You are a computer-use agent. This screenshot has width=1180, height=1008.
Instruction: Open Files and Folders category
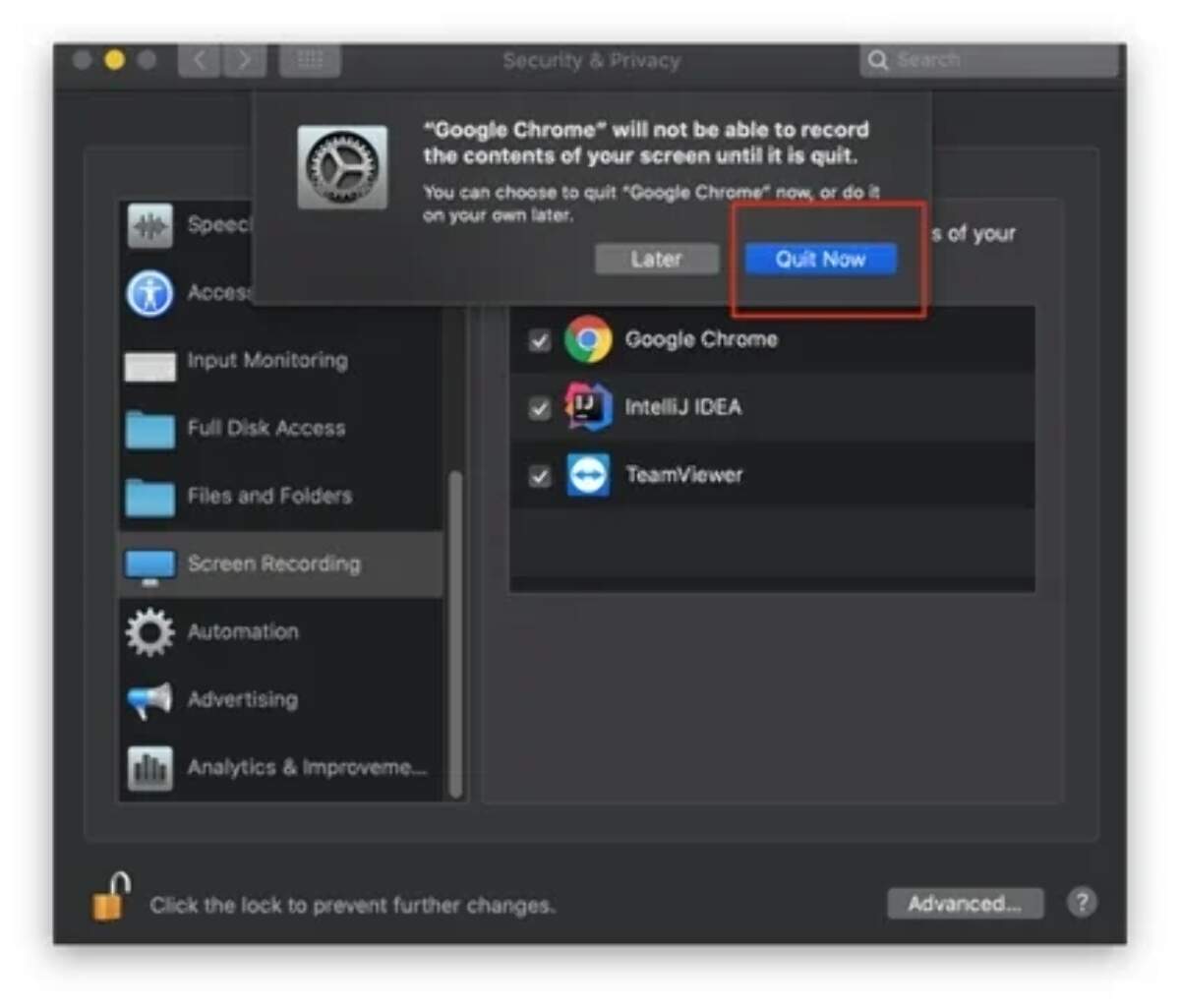click(280, 497)
